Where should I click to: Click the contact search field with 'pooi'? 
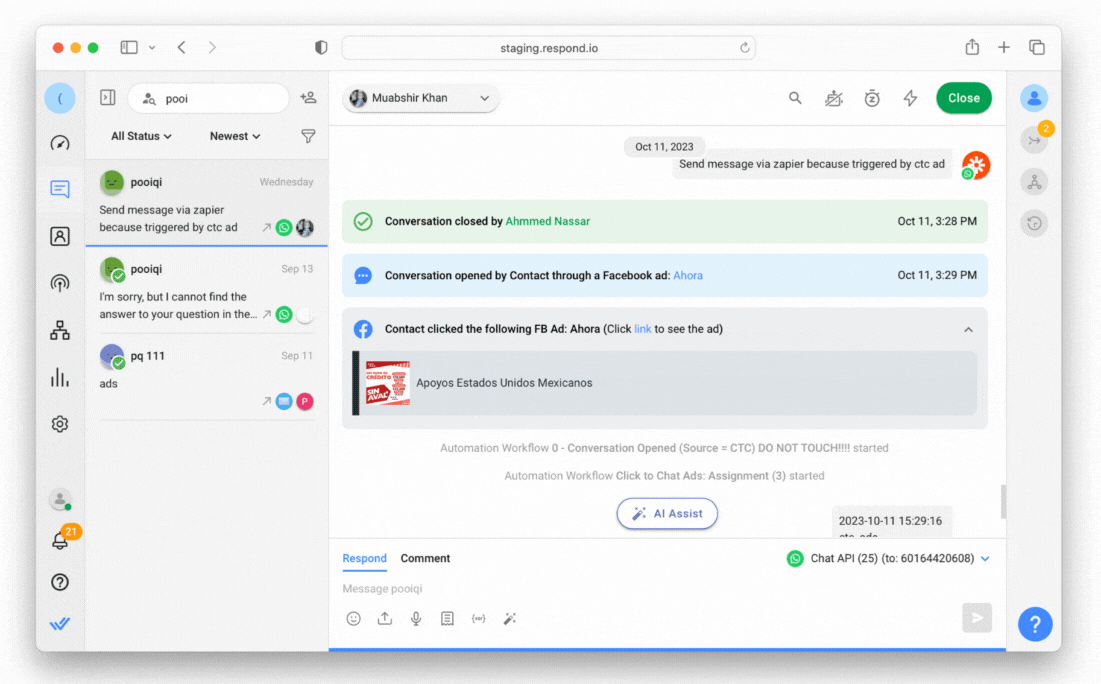click(209, 98)
